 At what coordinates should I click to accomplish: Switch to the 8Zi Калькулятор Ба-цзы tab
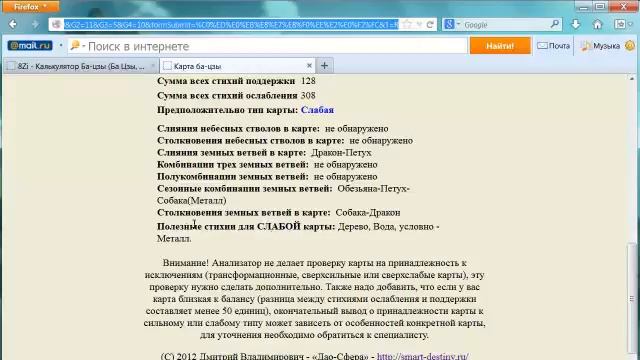tap(81, 66)
